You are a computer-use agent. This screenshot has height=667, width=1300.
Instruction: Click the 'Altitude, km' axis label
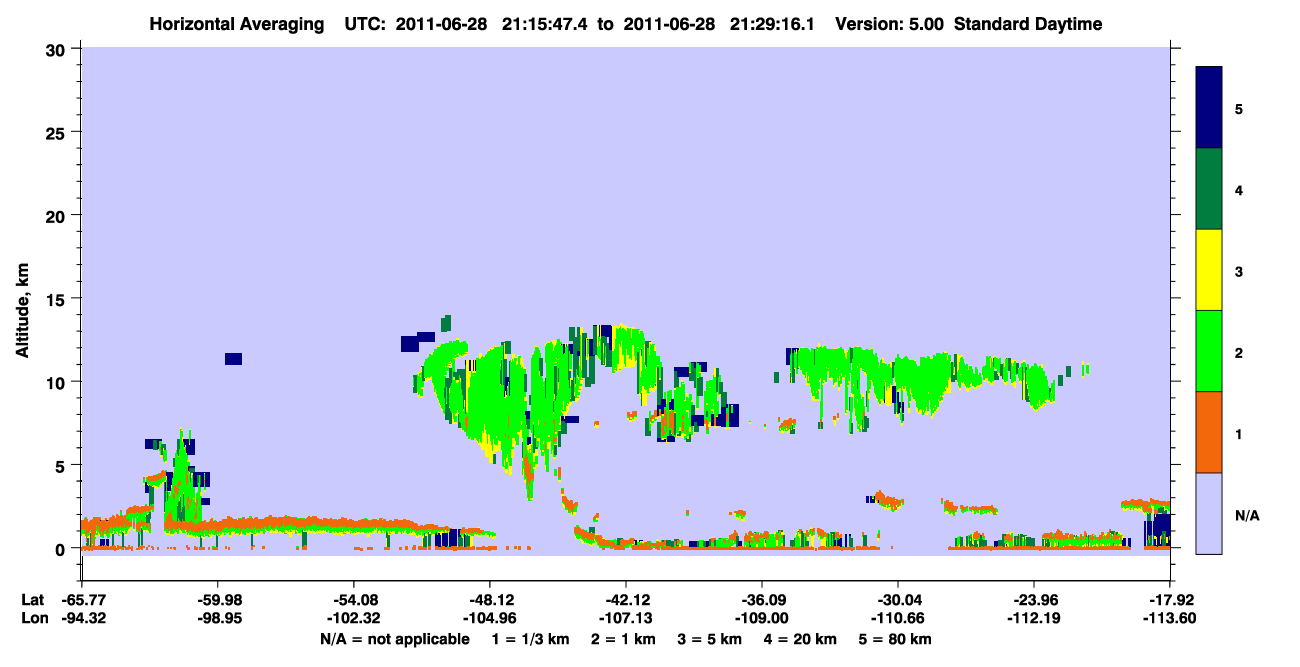point(22,313)
